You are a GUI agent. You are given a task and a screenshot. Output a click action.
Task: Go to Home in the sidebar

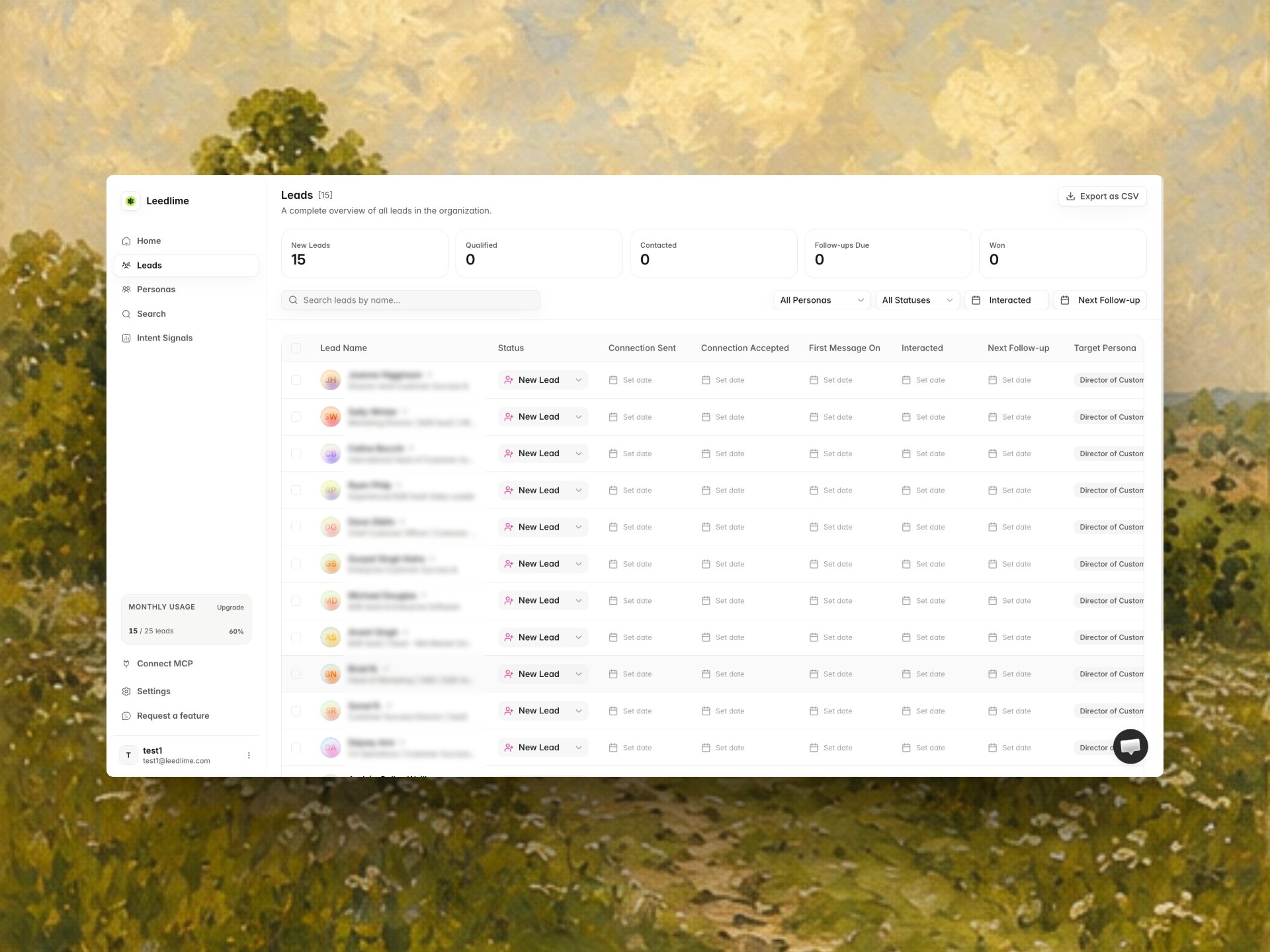(x=186, y=241)
